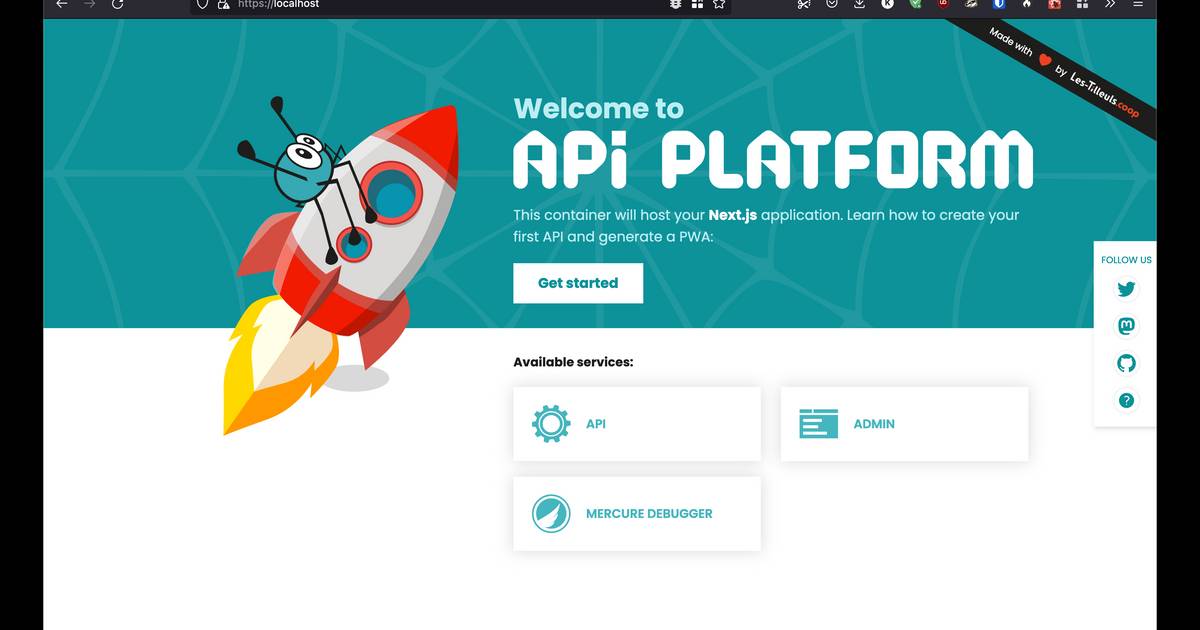Click the Mercure Debugger leaf icon
Screen dimensions: 1200x630
pyautogui.click(x=551, y=513)
